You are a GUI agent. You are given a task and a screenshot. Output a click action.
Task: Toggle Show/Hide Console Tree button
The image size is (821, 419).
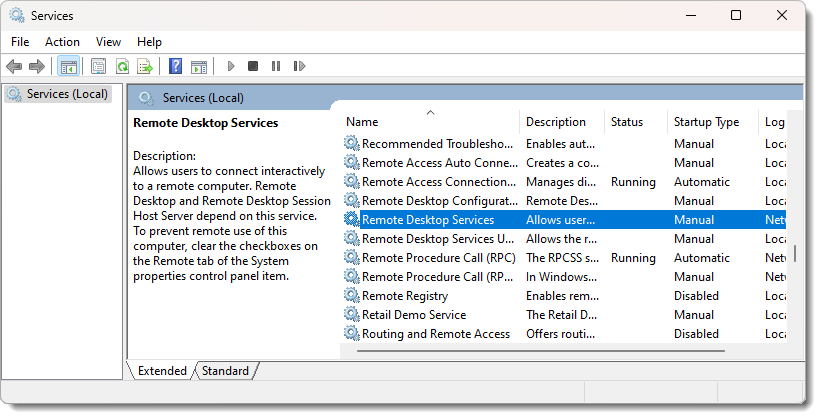coord(68,67)
